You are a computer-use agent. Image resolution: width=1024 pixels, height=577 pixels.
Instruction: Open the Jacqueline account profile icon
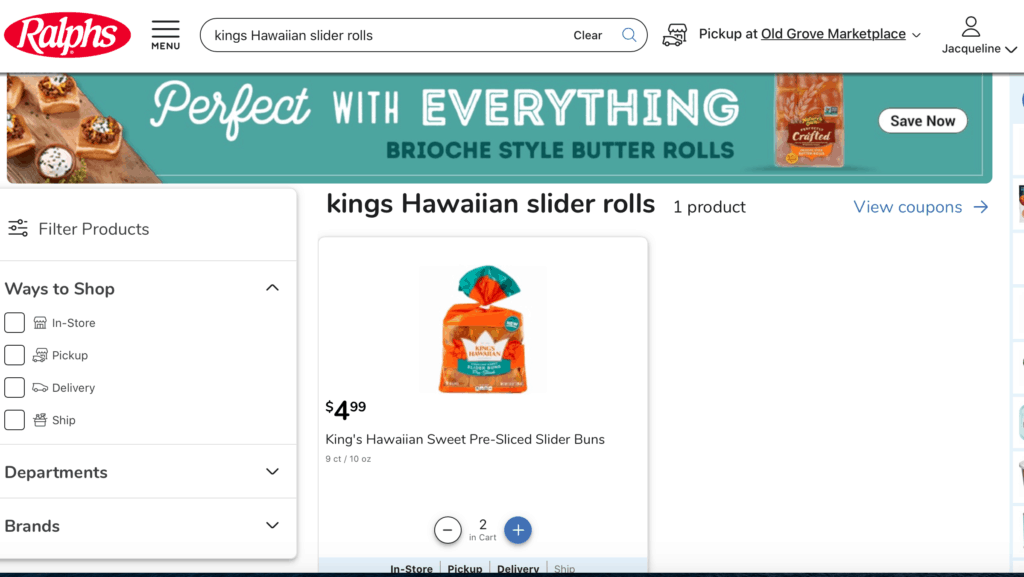970,27
